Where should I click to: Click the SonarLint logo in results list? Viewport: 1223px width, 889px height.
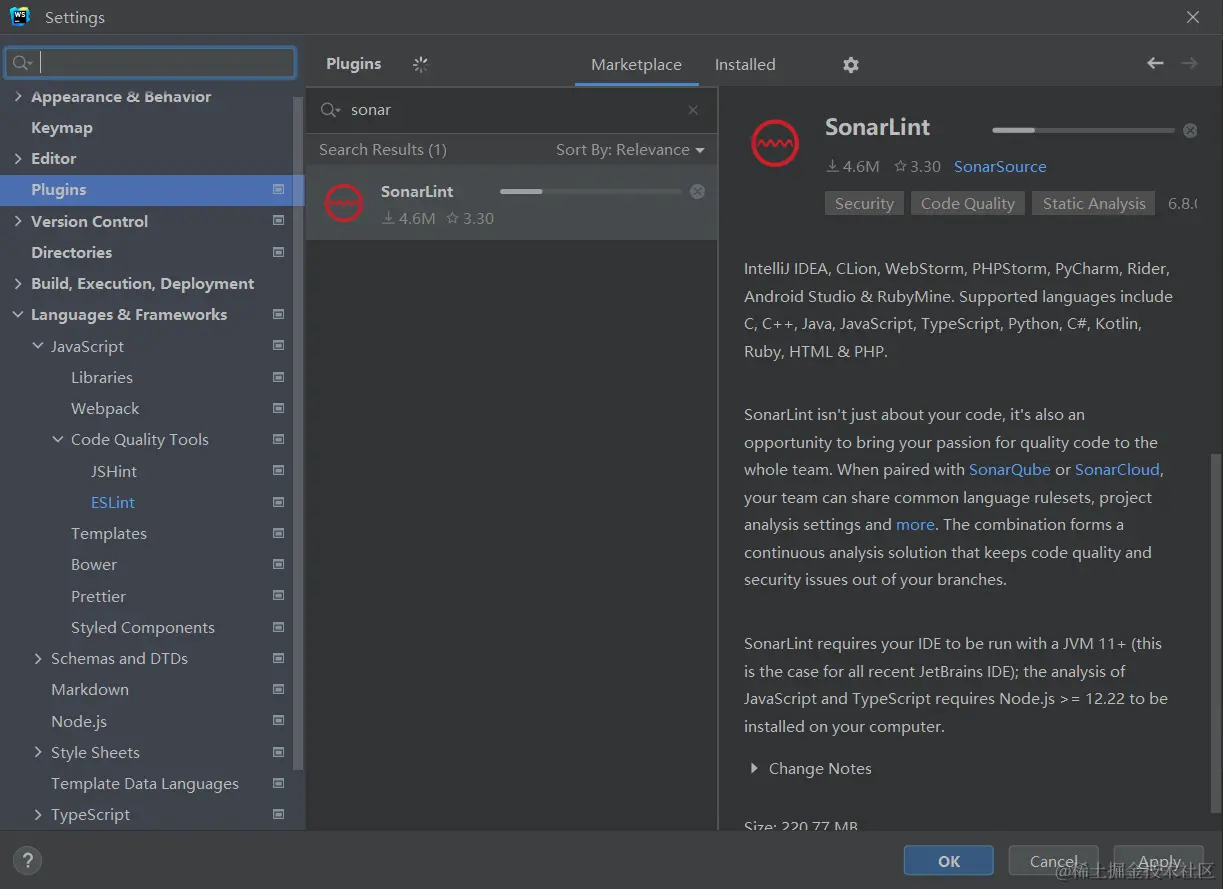[x=344, y=204]
